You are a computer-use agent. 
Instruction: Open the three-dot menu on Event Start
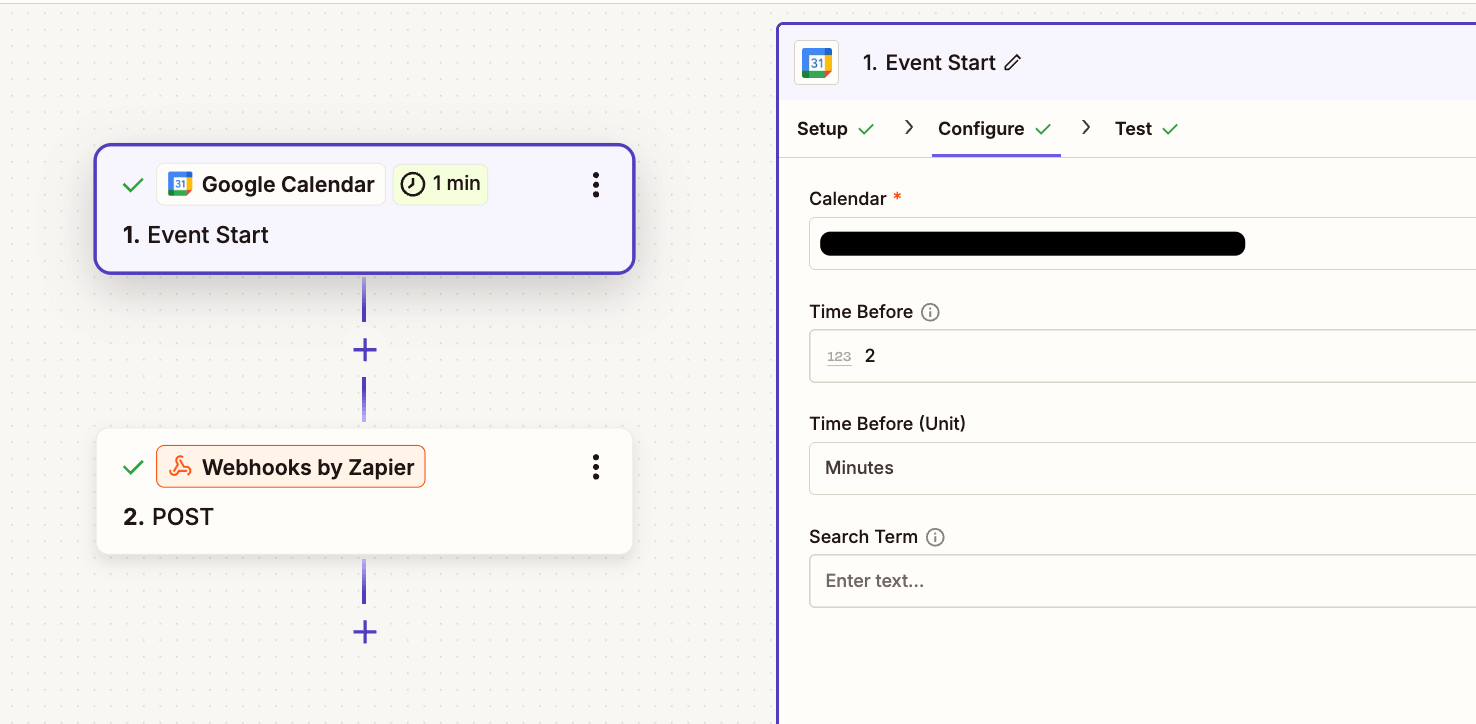pos(596,184)
